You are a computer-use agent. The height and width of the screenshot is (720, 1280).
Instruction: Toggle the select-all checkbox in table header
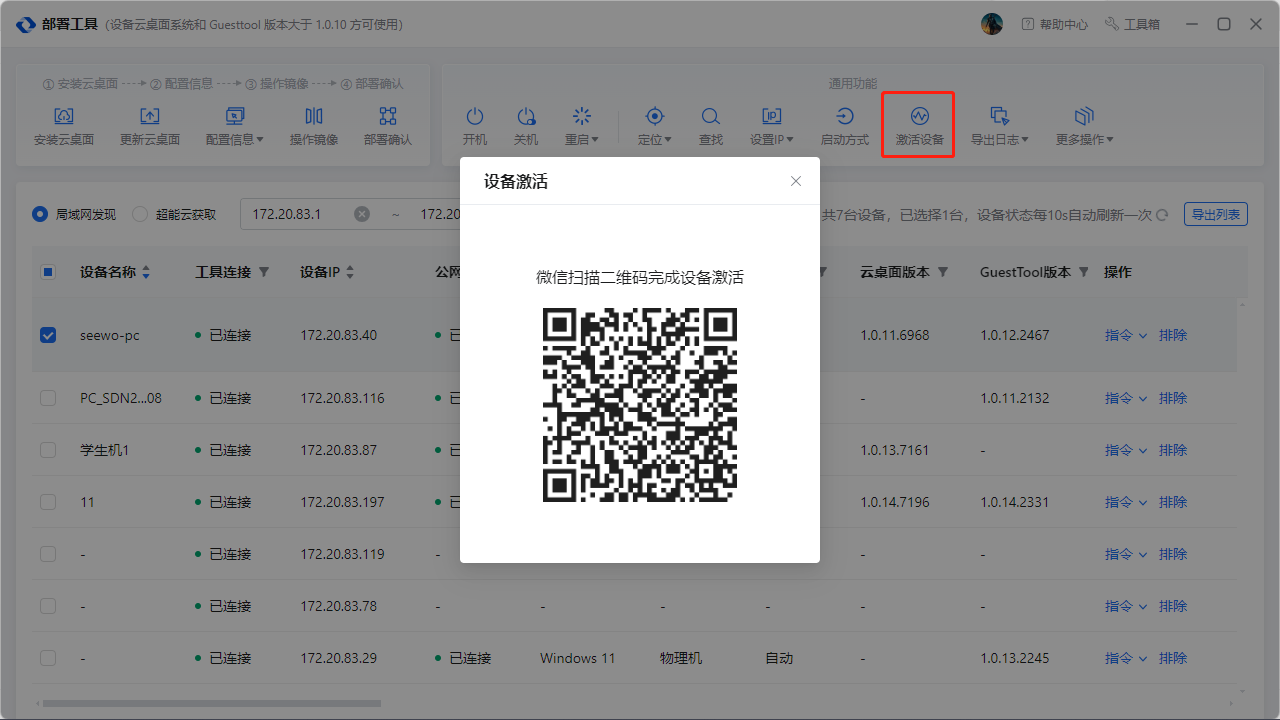(x=48, y=272)
